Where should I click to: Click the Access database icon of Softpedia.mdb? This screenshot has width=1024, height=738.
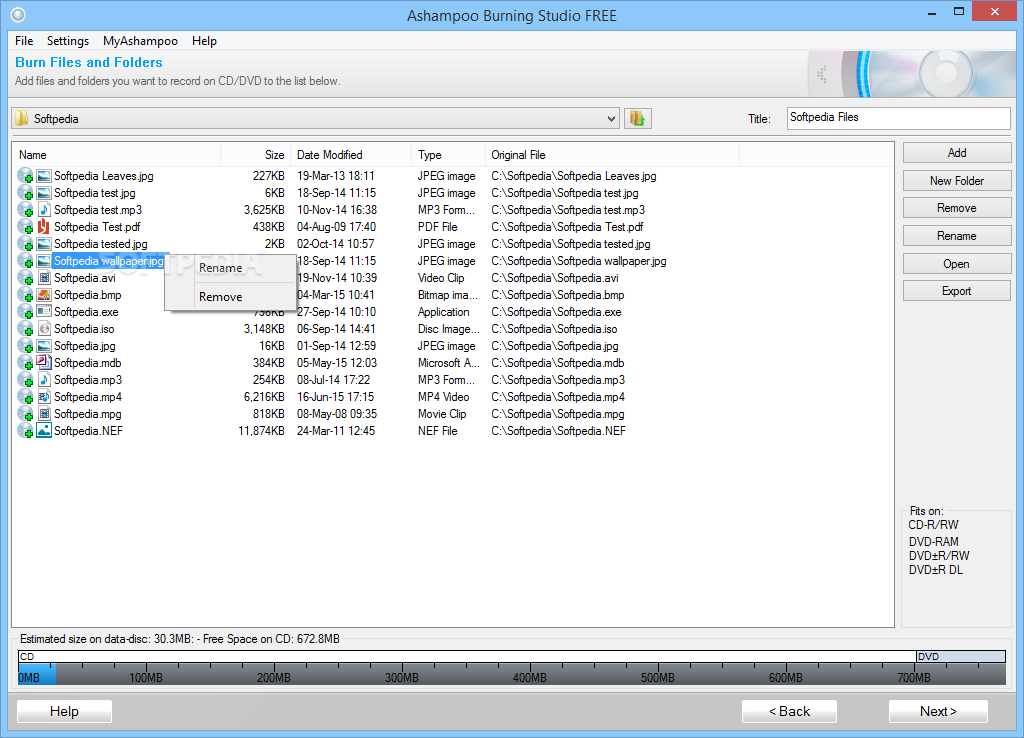44,362
